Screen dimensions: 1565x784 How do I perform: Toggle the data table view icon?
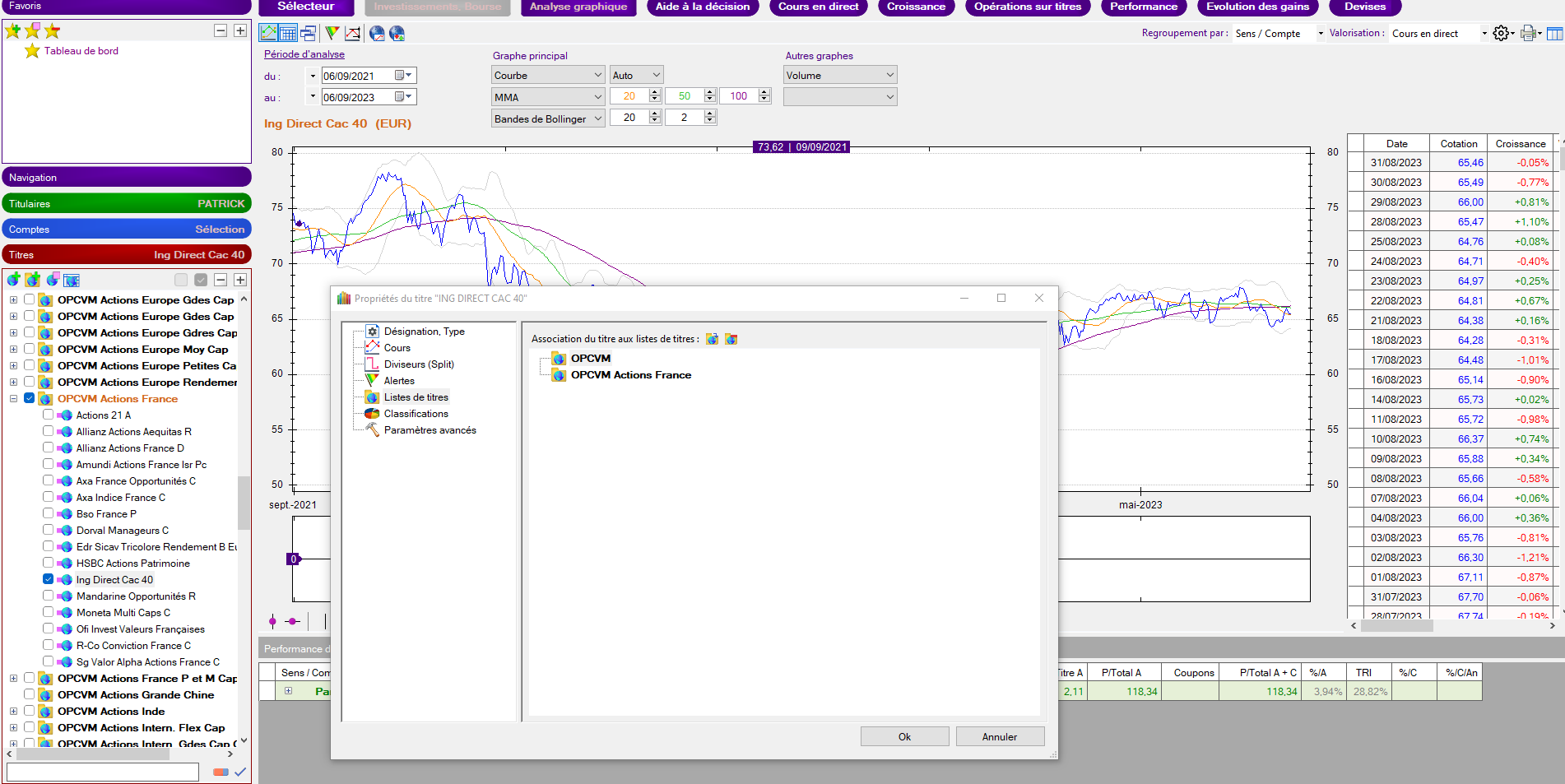[x=288, y=33]
